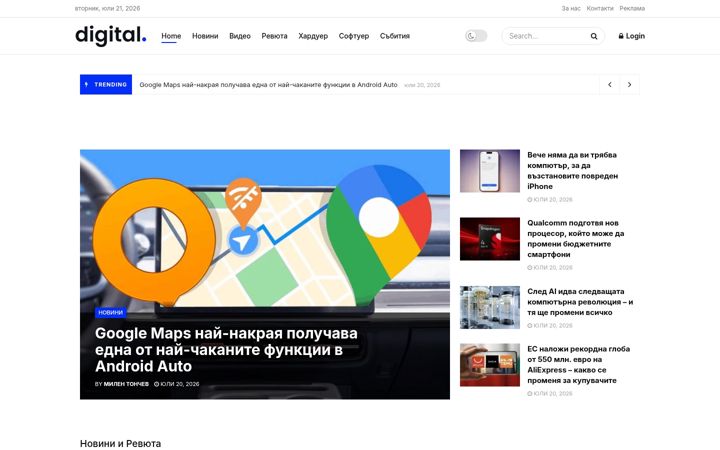Open Qualcomm new processor article title
This screenshot has width=720, height=450.
point(575,238)
